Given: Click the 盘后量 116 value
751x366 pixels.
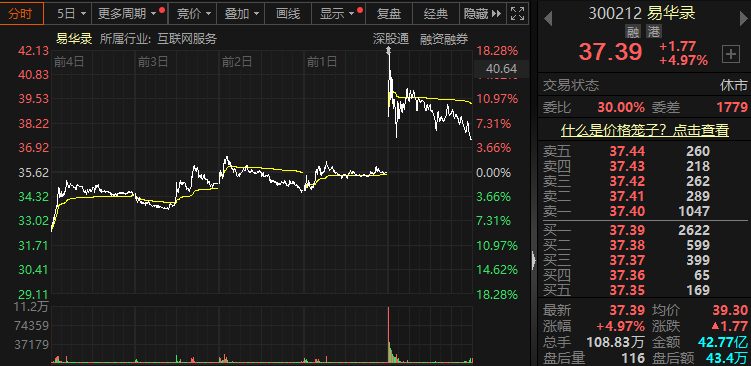Looking at the screenshot, I should click(x=632, y=358).
